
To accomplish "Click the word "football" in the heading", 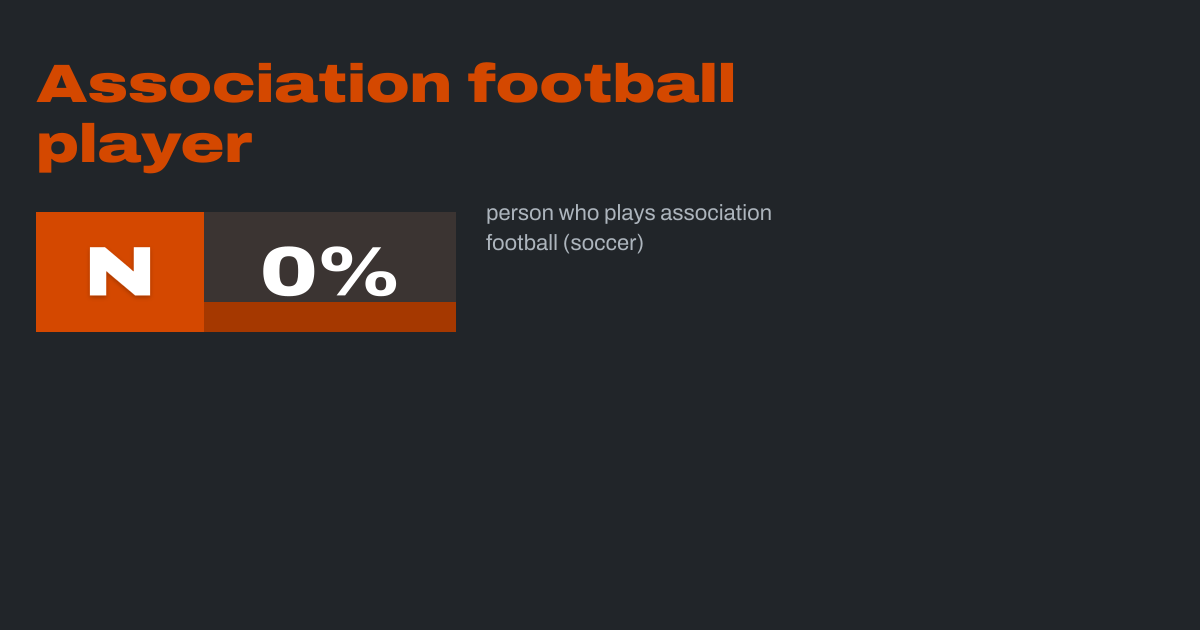I will coord(602,84).
